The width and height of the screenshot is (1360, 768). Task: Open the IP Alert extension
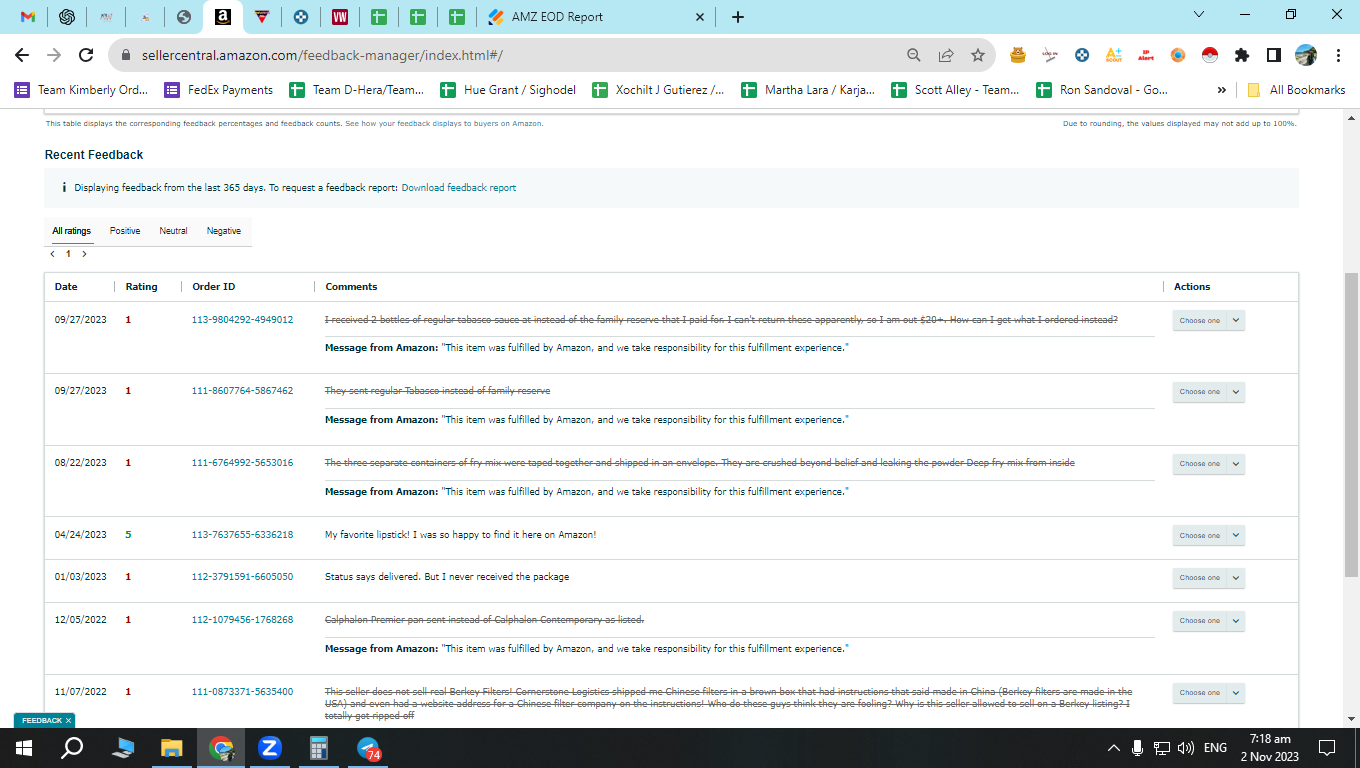click(x=1146, y=55)
